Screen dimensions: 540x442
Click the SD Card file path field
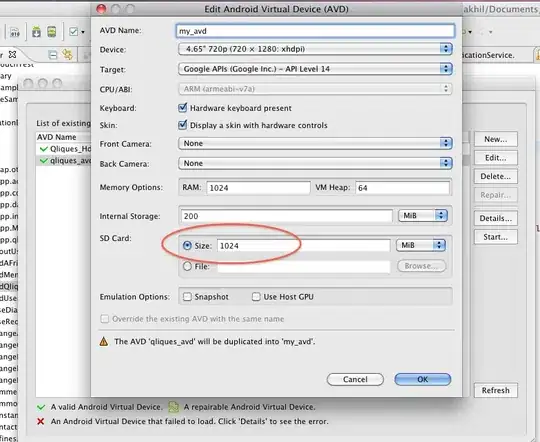pos(303,266)
